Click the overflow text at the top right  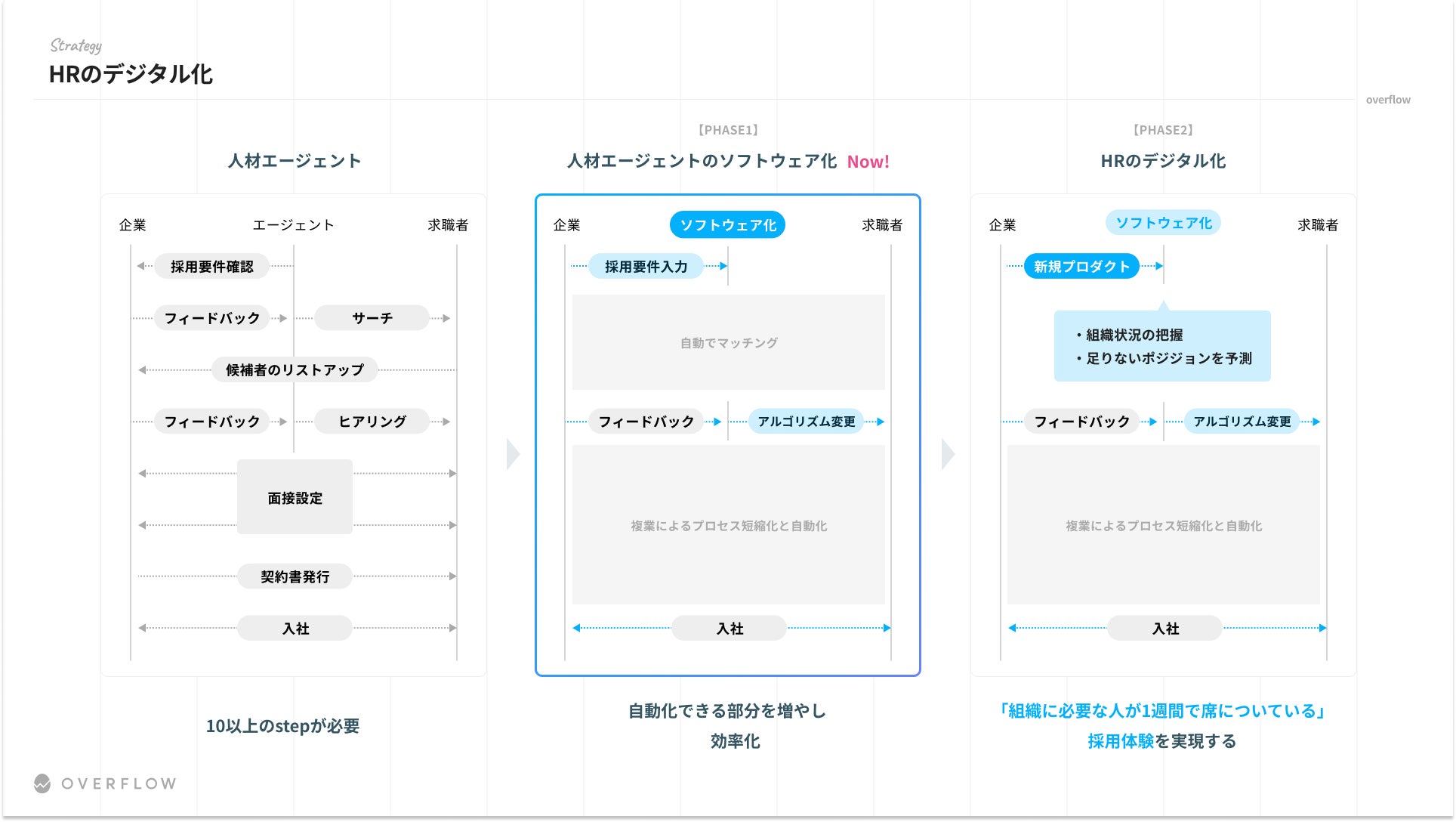[1387, 100]
